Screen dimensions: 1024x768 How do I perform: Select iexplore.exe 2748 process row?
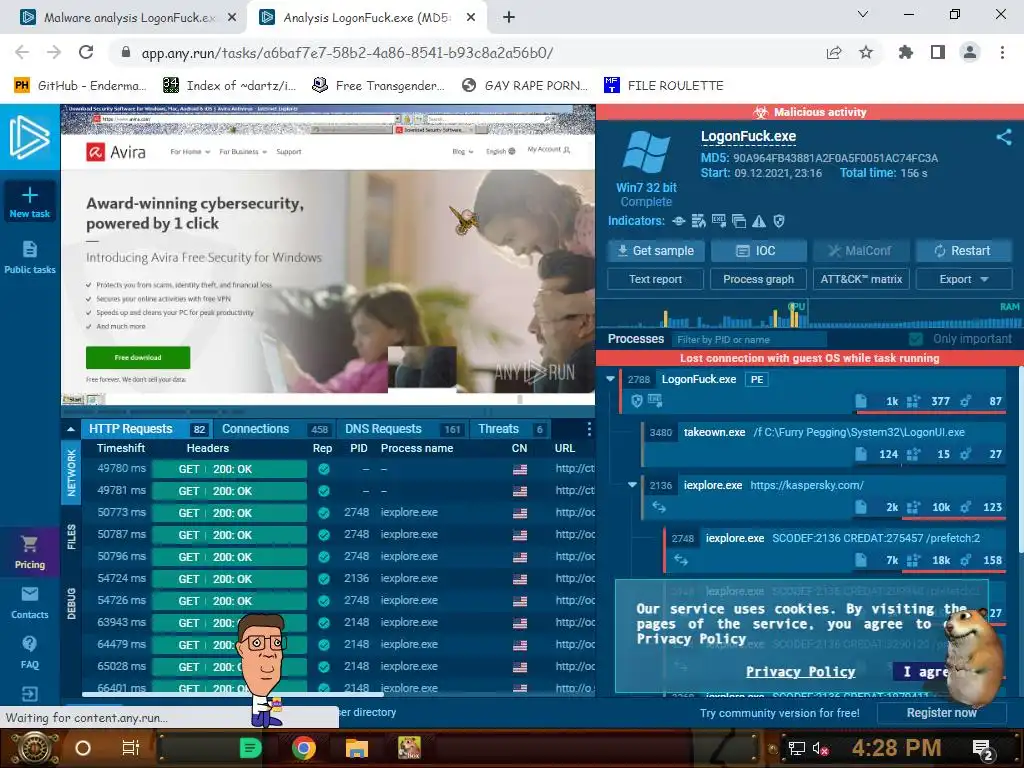[x=835, y=549]
